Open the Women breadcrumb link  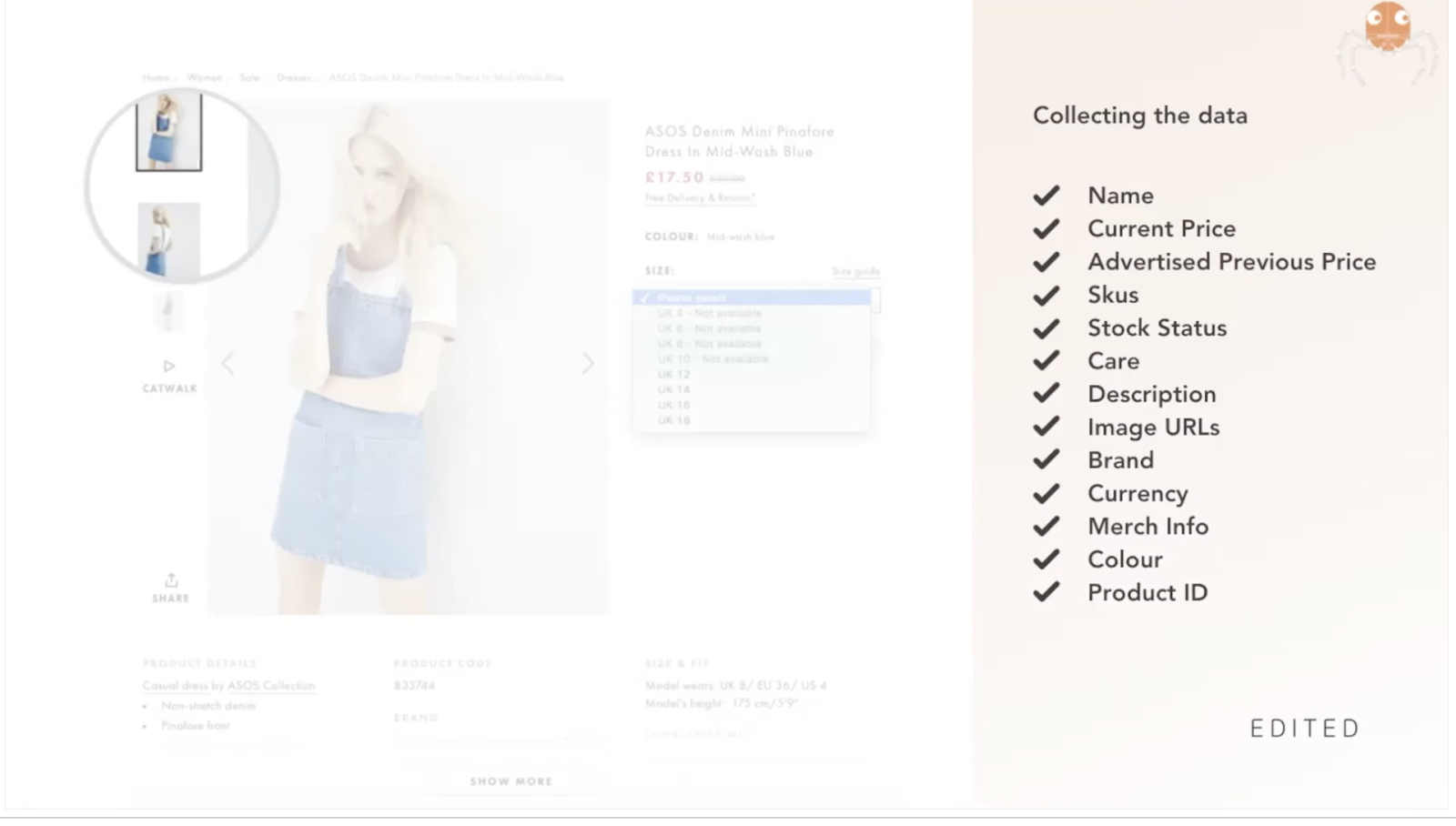click(205, 77)
